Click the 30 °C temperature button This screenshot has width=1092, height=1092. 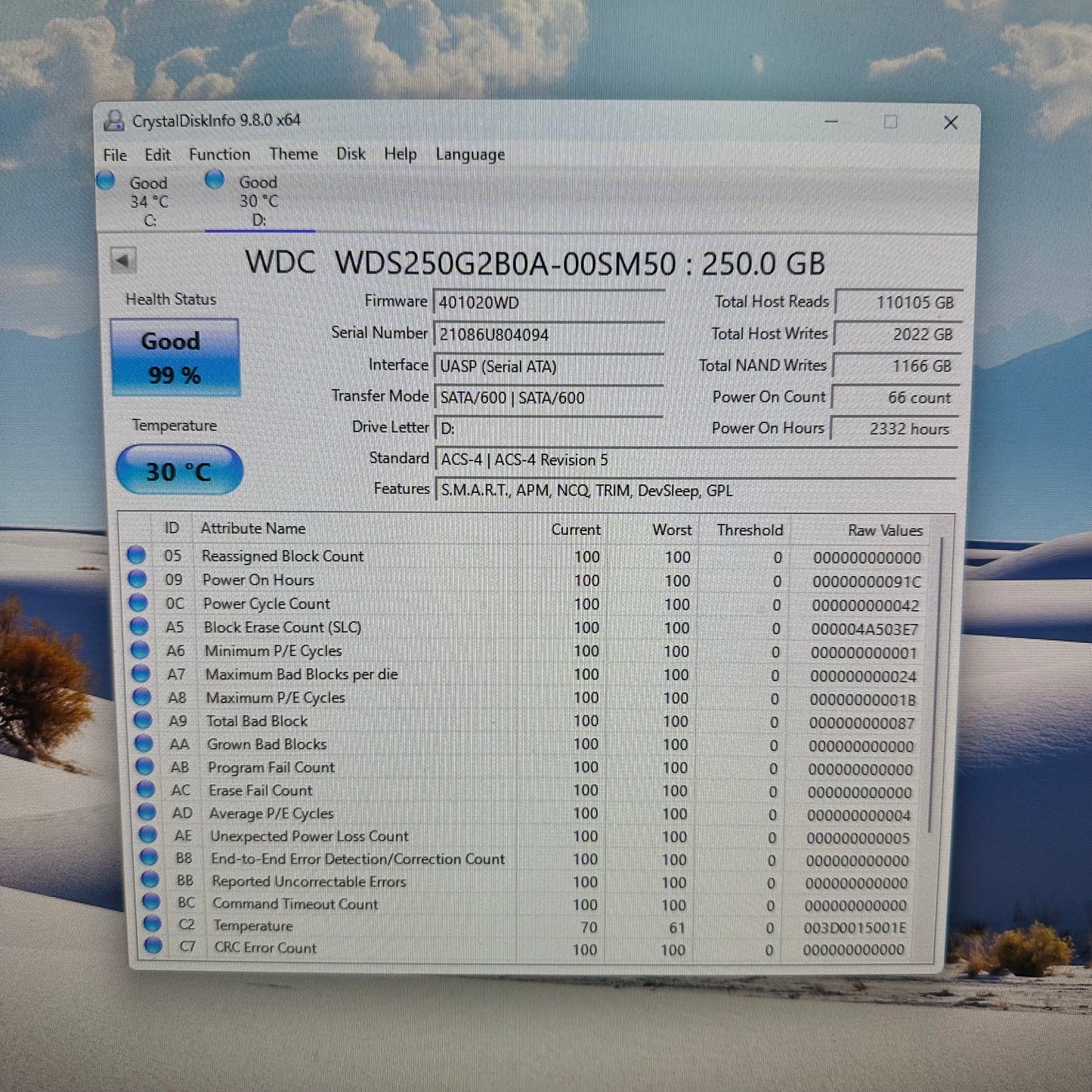pyautogui.click(x=179, y=471)
